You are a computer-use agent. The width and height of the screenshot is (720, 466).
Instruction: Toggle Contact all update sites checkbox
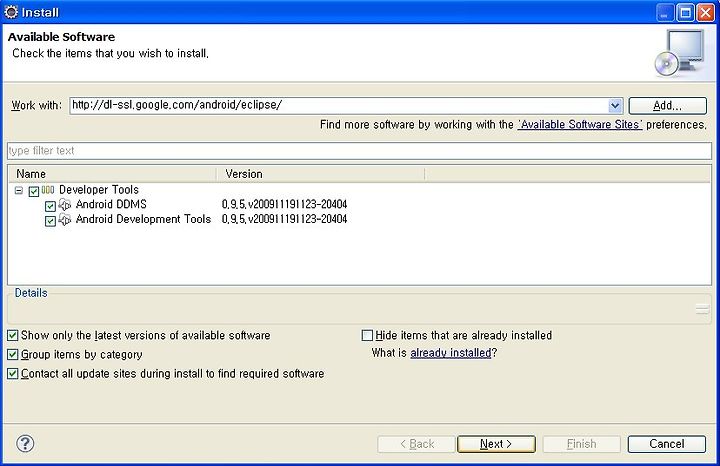(x=13, y=374)
